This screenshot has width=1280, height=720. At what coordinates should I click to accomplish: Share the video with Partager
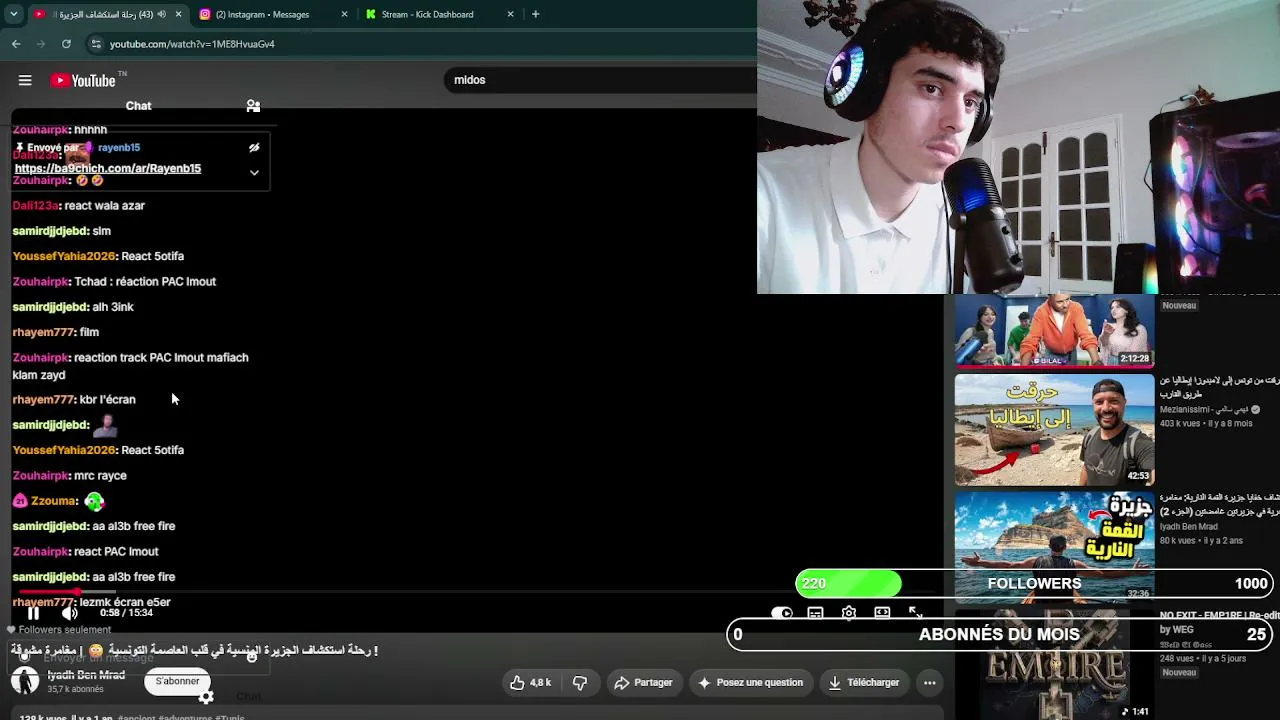click(x=643, y=683)
